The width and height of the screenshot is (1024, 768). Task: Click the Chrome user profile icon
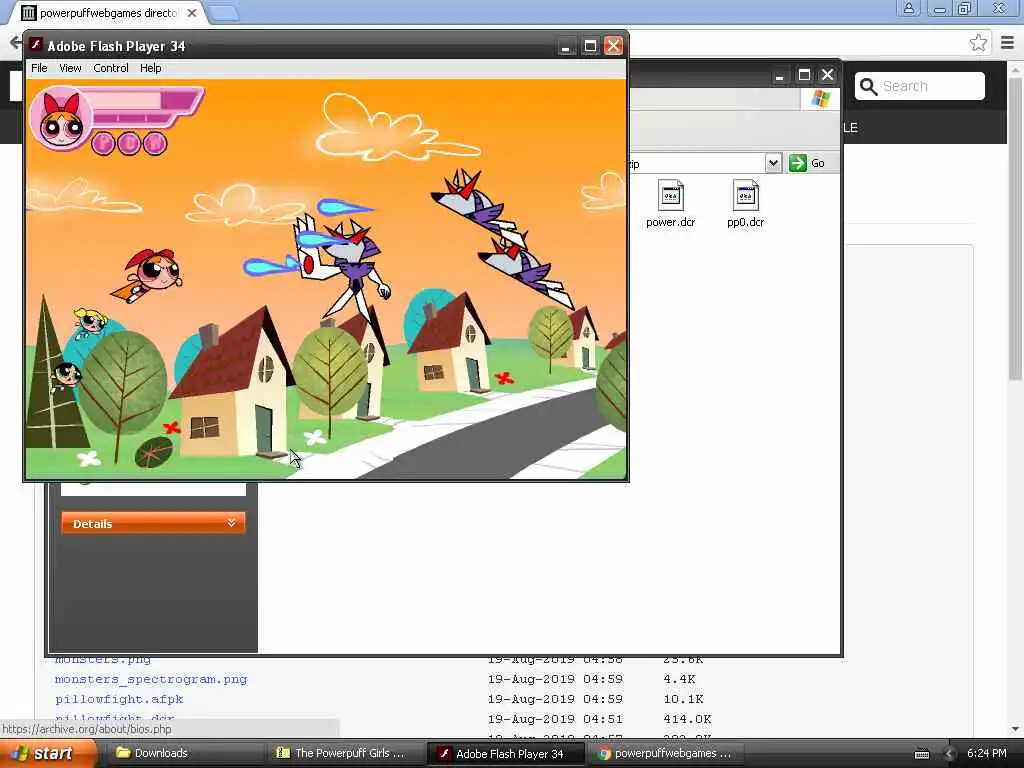point(908,8)
